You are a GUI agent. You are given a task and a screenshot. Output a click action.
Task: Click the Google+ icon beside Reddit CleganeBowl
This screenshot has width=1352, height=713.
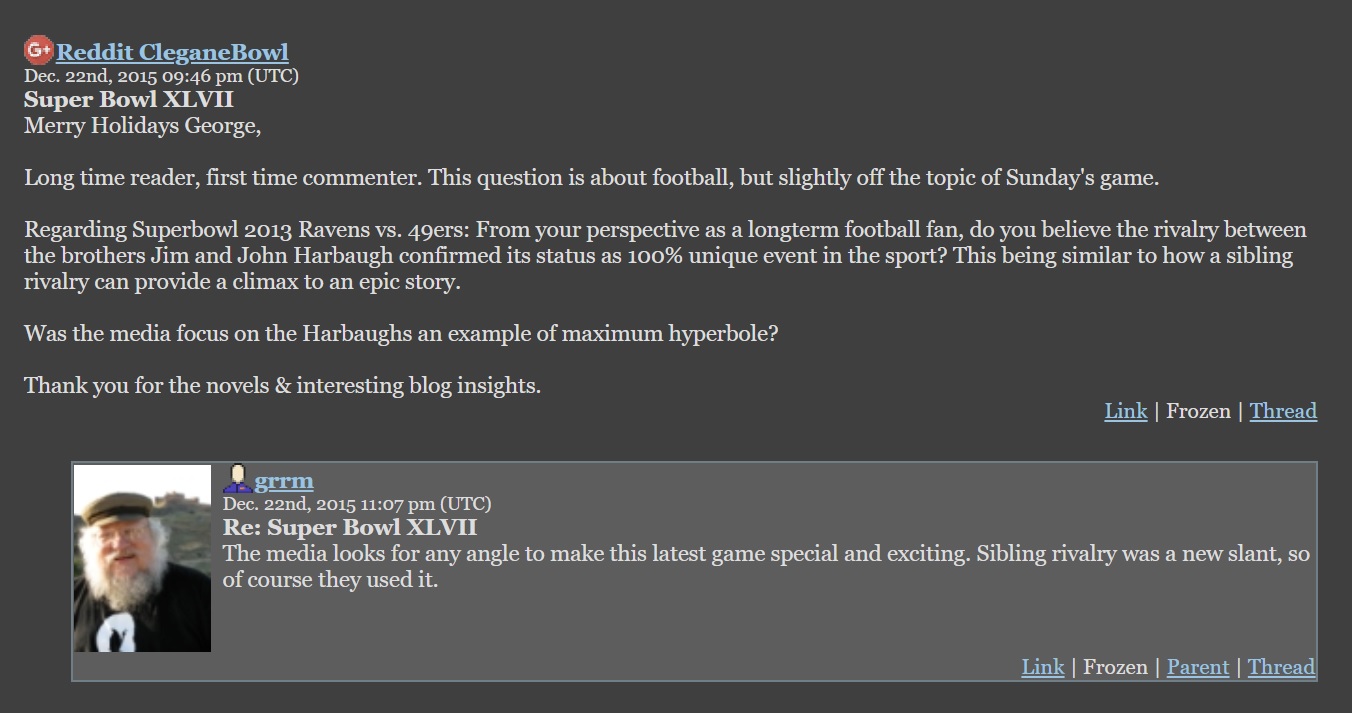[x=39, y=50]
